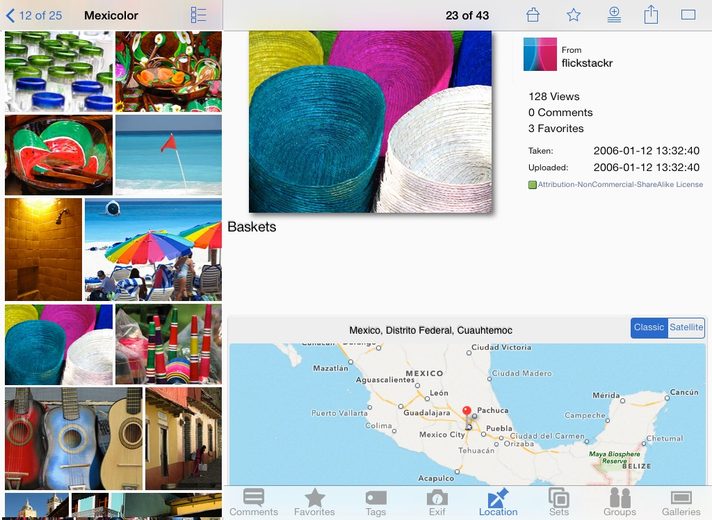Tap the 128 Views count
This screenshot has width=712, height=520.
coord(554,96)
